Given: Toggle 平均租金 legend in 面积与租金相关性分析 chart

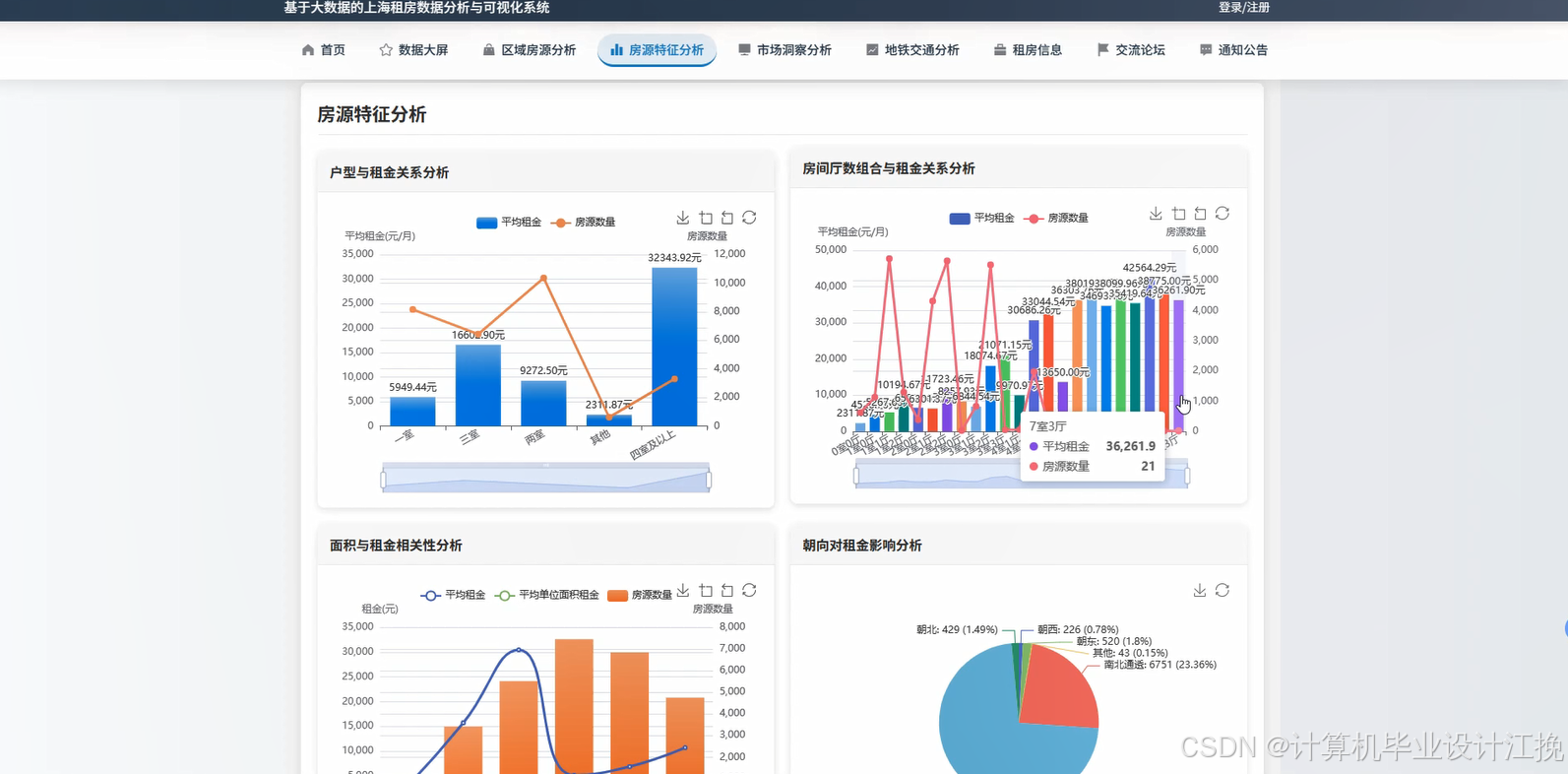Looking at the screenshot, I should click(x=453, y=595).
